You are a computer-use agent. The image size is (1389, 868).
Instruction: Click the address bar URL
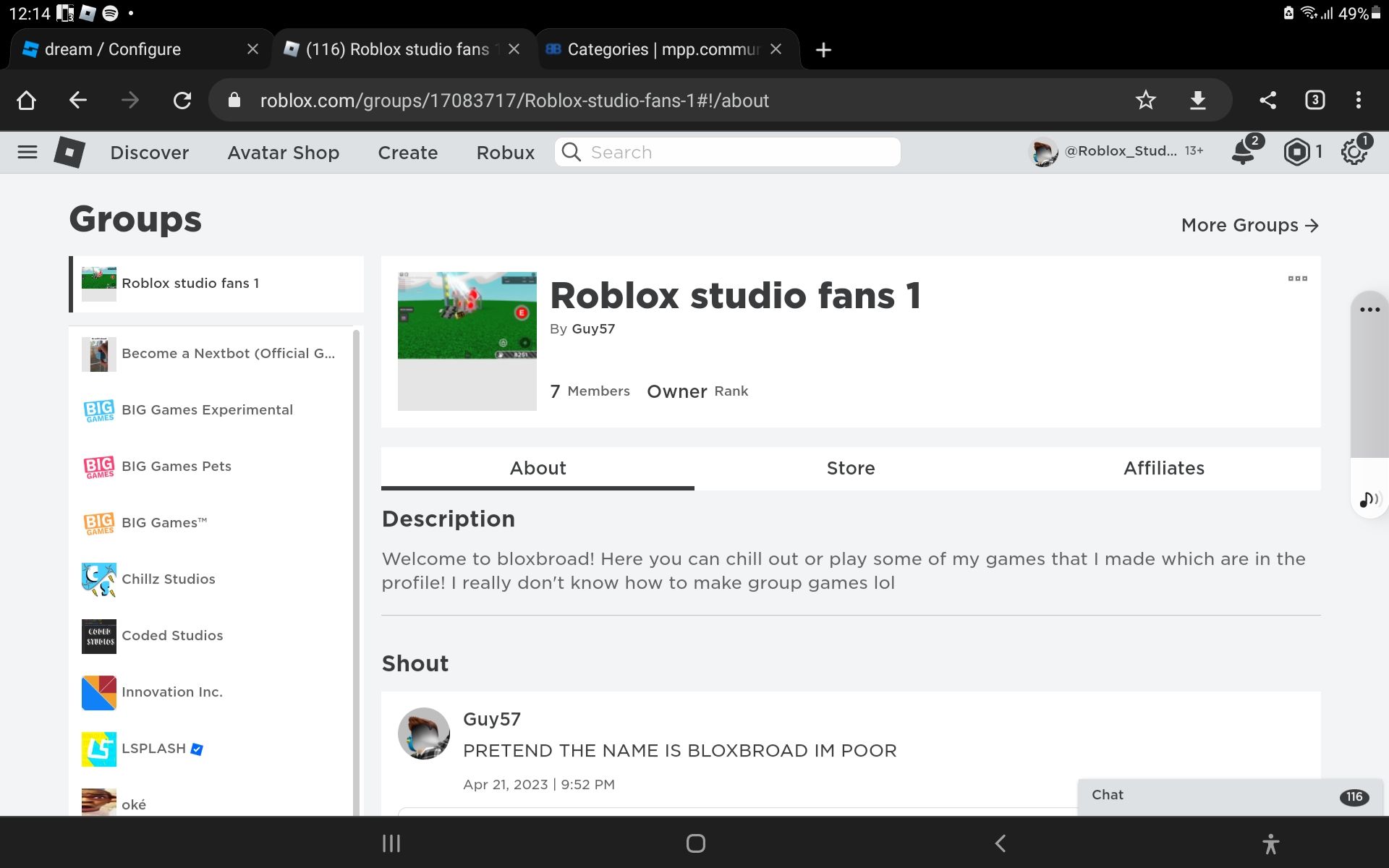(514, 101)
